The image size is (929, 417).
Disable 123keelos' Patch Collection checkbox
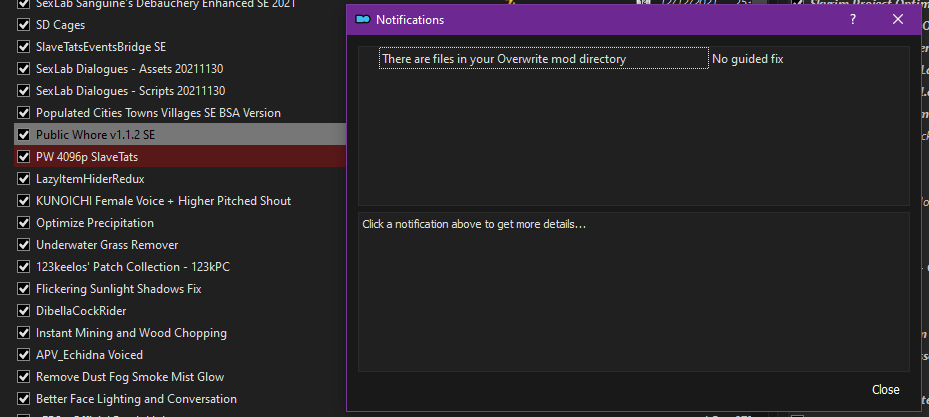tap(24, 267)
